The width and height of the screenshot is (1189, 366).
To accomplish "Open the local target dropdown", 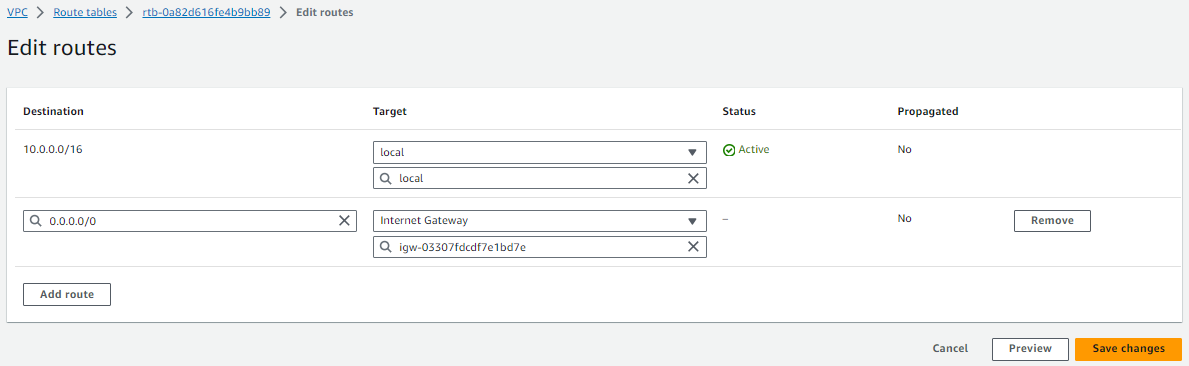I will coord(540,152).
